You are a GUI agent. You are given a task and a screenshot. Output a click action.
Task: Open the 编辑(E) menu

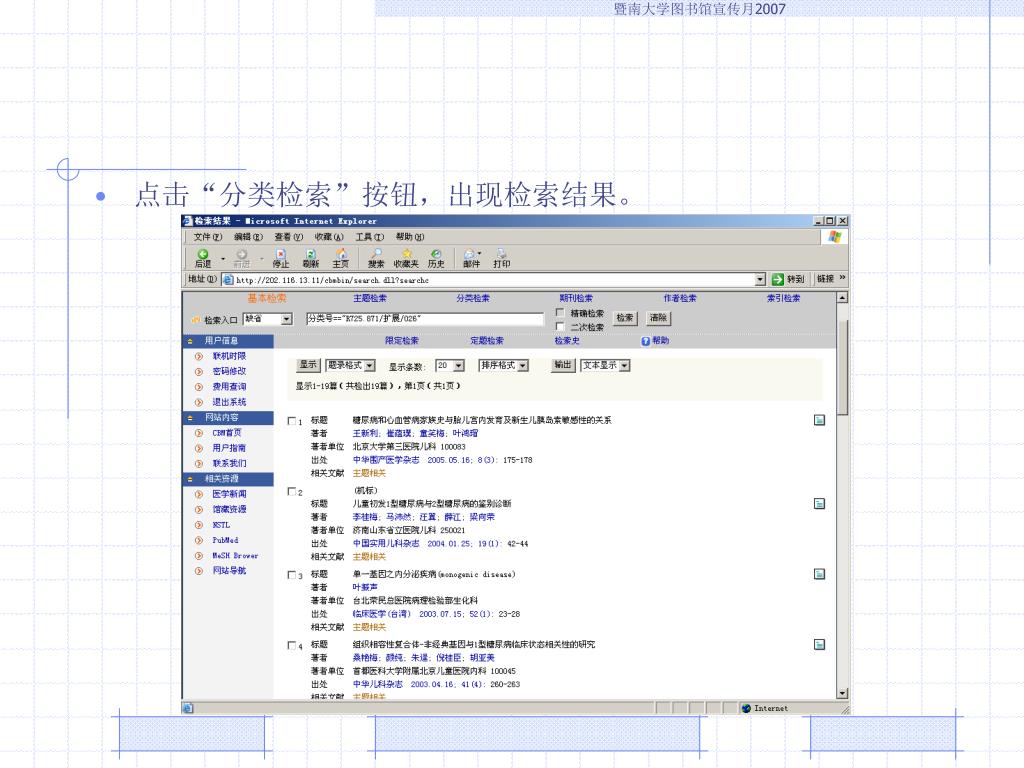[248, 237]
